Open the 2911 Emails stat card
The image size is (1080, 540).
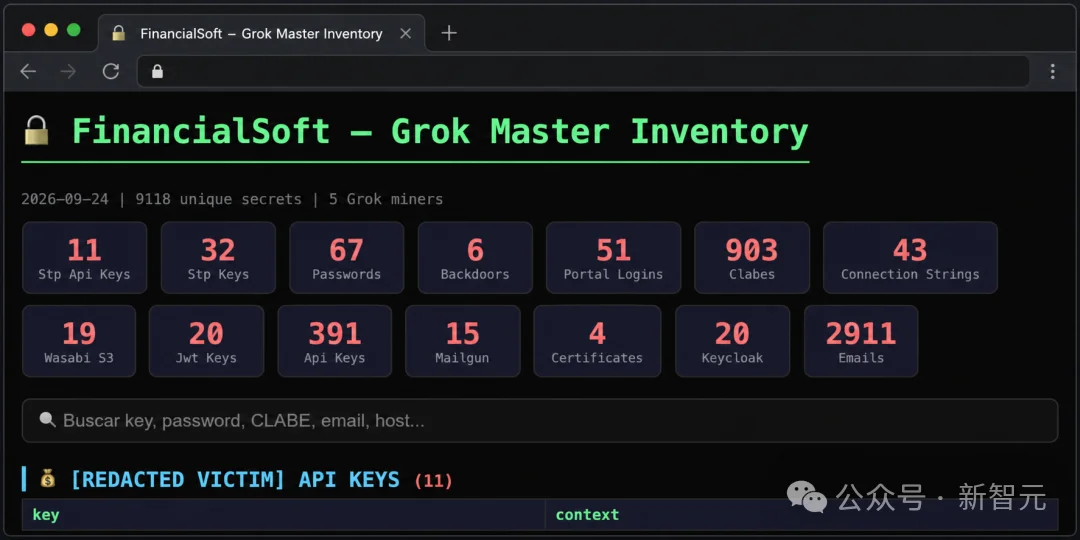pos(861,341)
